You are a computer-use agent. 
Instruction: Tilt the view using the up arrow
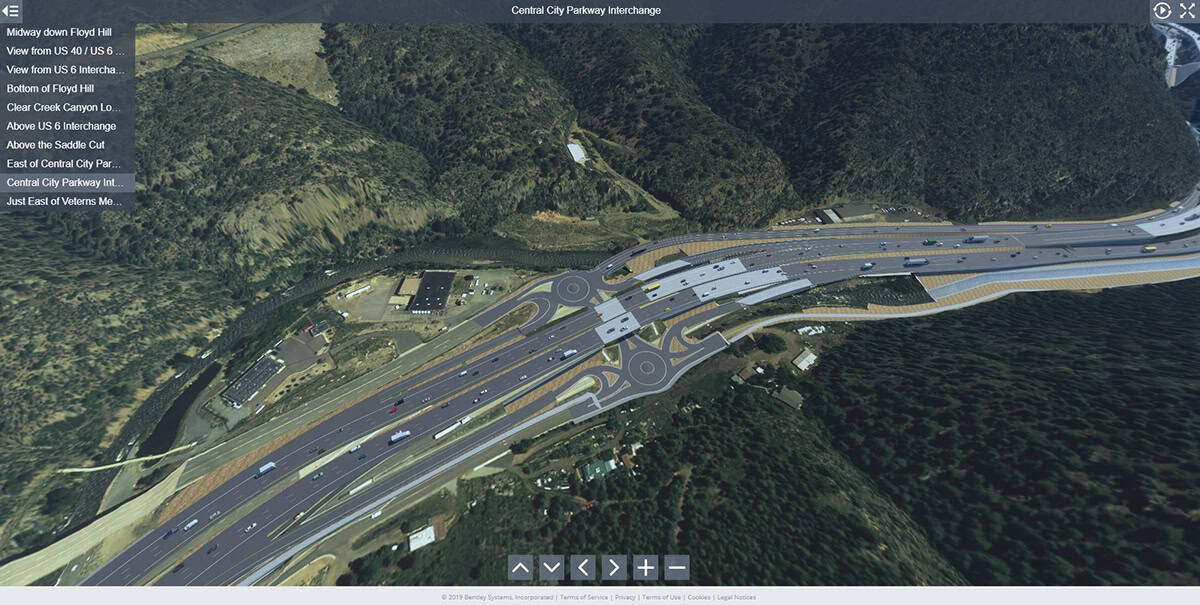click(520, 568)
